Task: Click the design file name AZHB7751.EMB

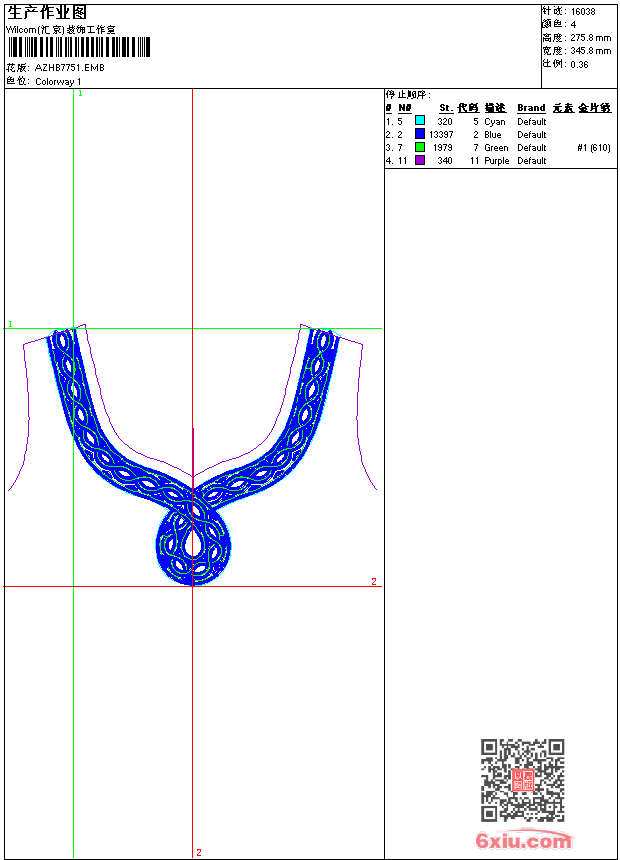Action: point(69,68)
